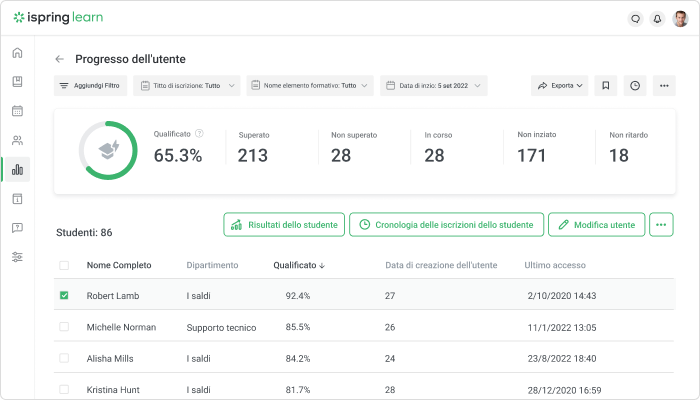Open the help chat question sidebar icon
The image size is (700, 400).
(x=17, y=228)
